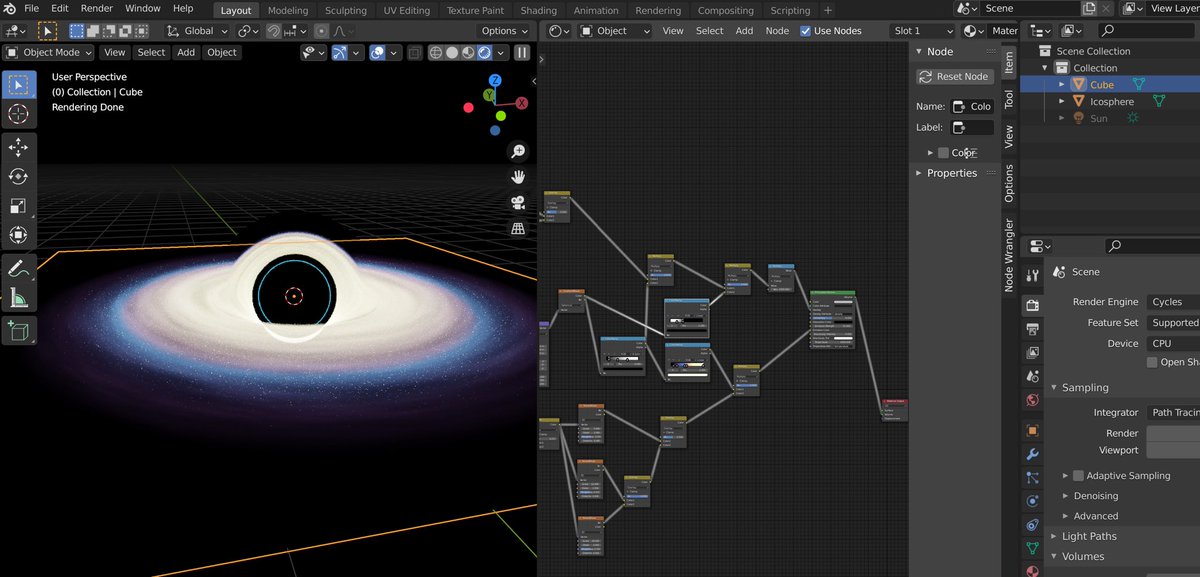Screen dimensions: 1200x577
Task: Click the Blender logo icon
Action: pos(9,9)
